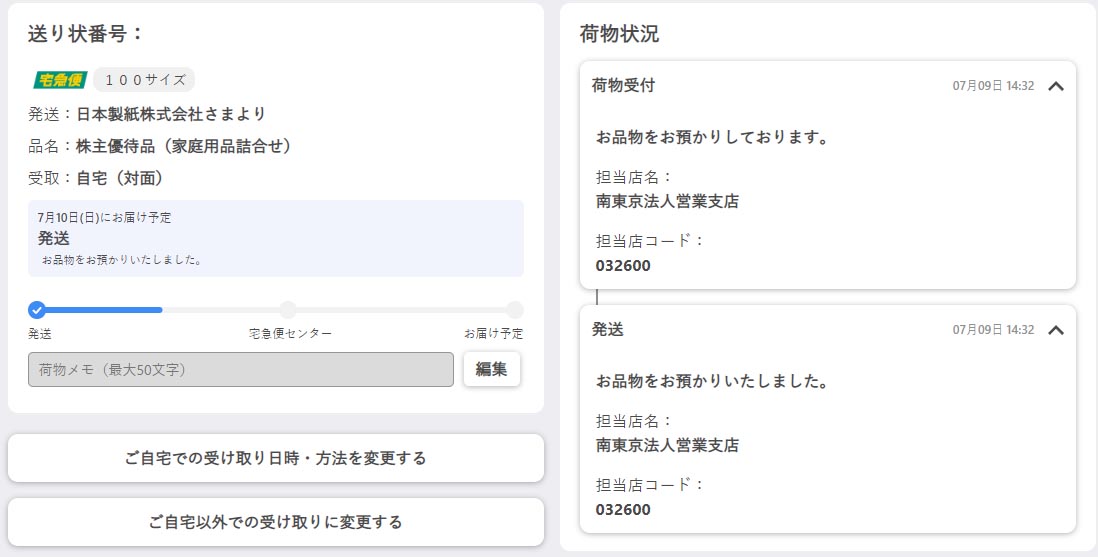Collapse the 発送 status section chevron
Viewport: 1098px width, 557px height.
pyautogui.click(x=1055, y=330)
